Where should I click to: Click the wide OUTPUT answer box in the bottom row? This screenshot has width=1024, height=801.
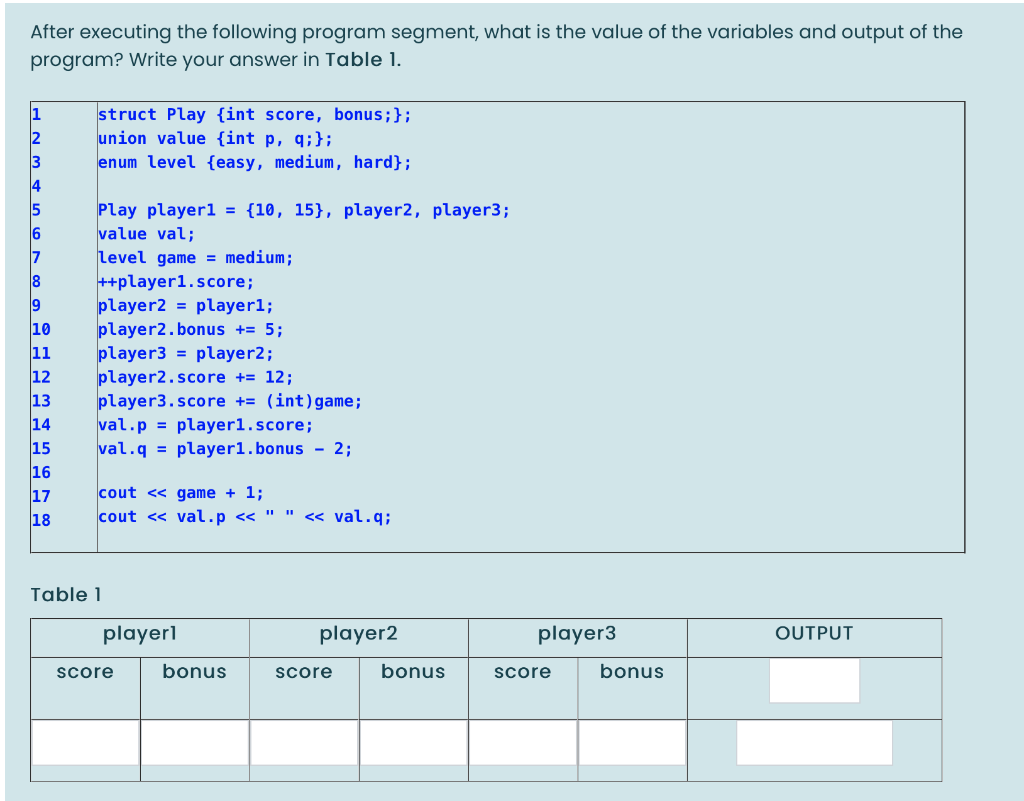pyautogui.click(x=813, y=742)
